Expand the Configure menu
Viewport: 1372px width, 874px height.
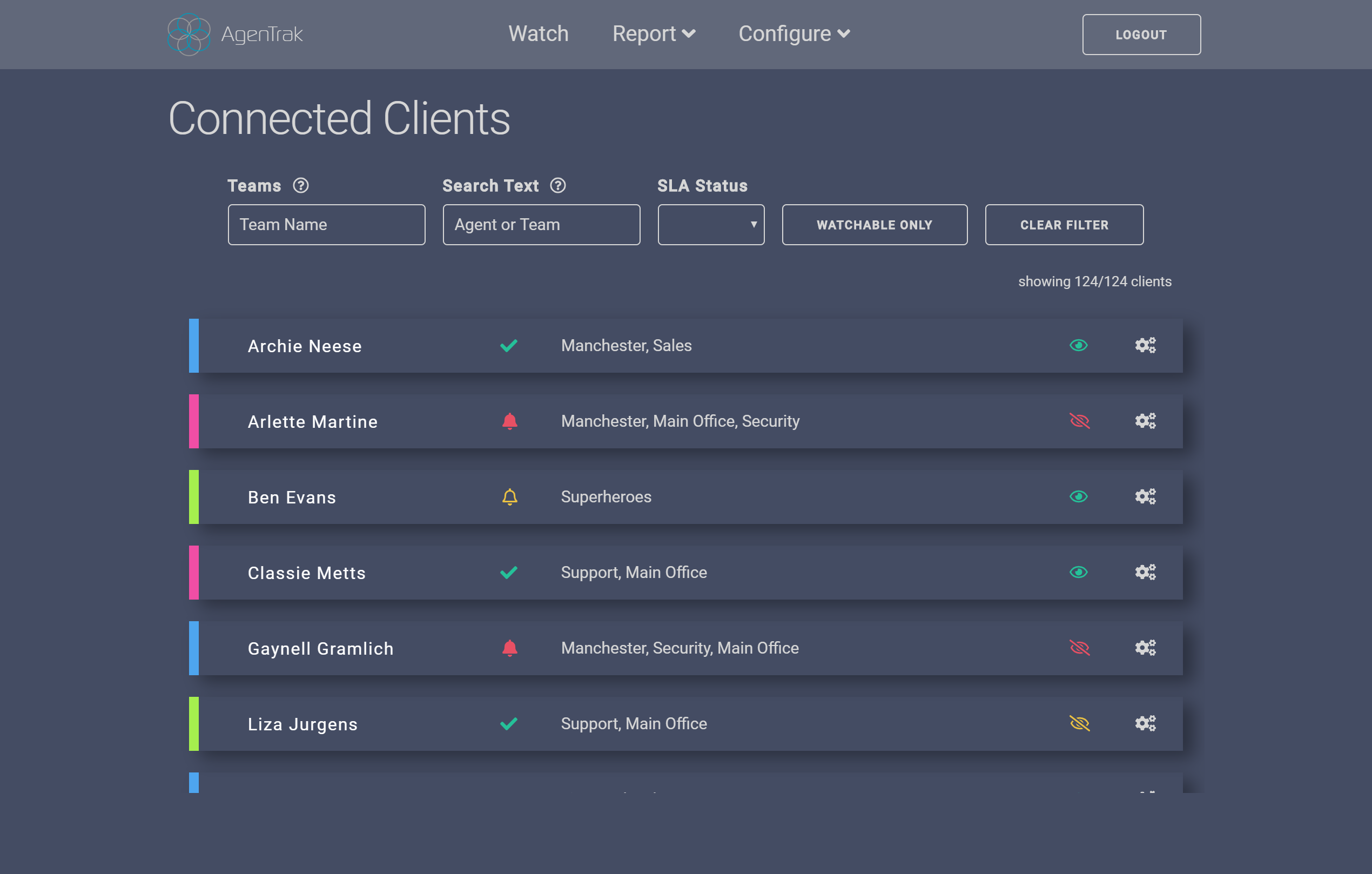coord(793,33)
